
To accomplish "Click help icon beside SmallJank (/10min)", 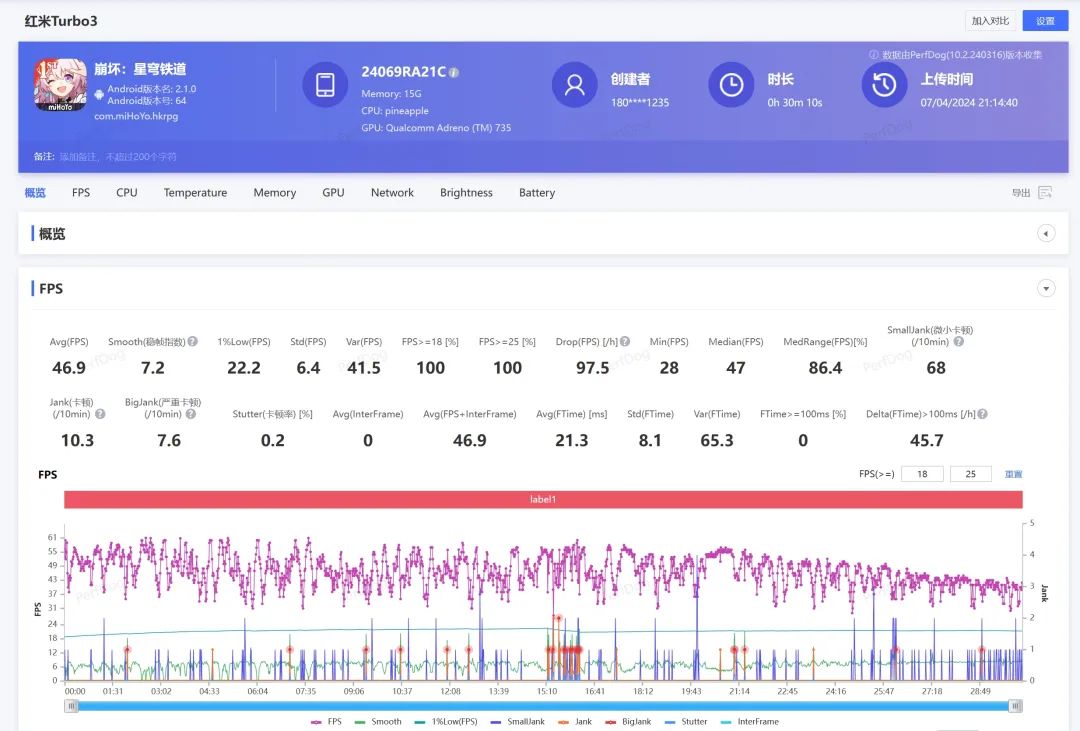I will coord(958,342).
